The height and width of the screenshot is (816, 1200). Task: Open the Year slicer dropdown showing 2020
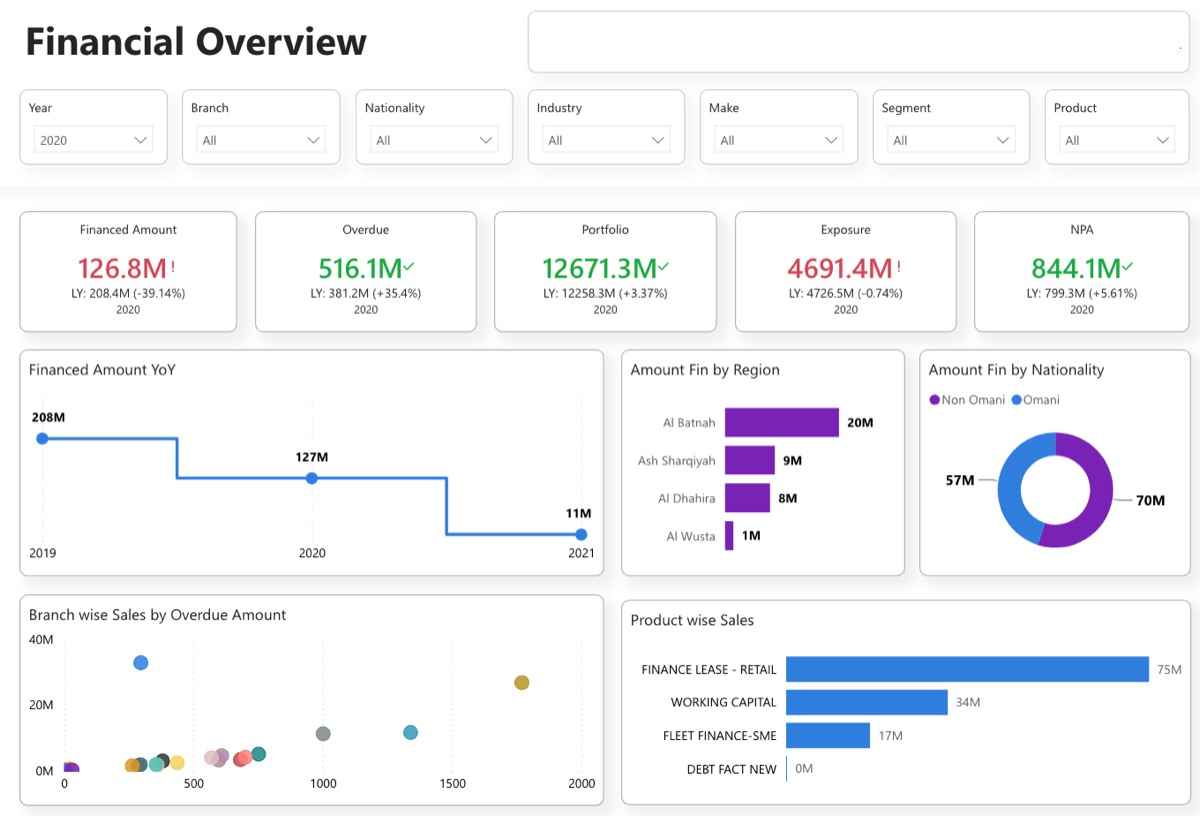point(93,140)
